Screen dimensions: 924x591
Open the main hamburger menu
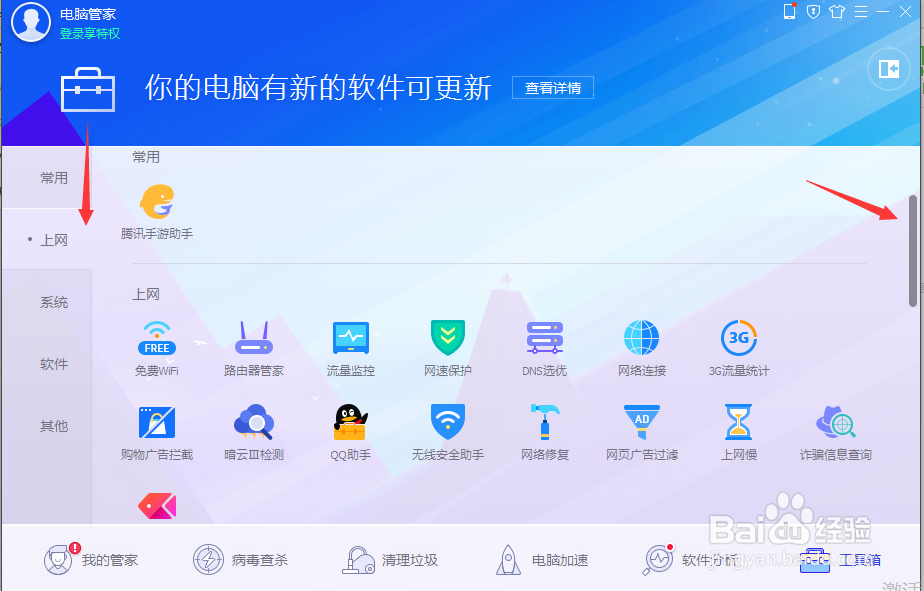pos(862,12)
